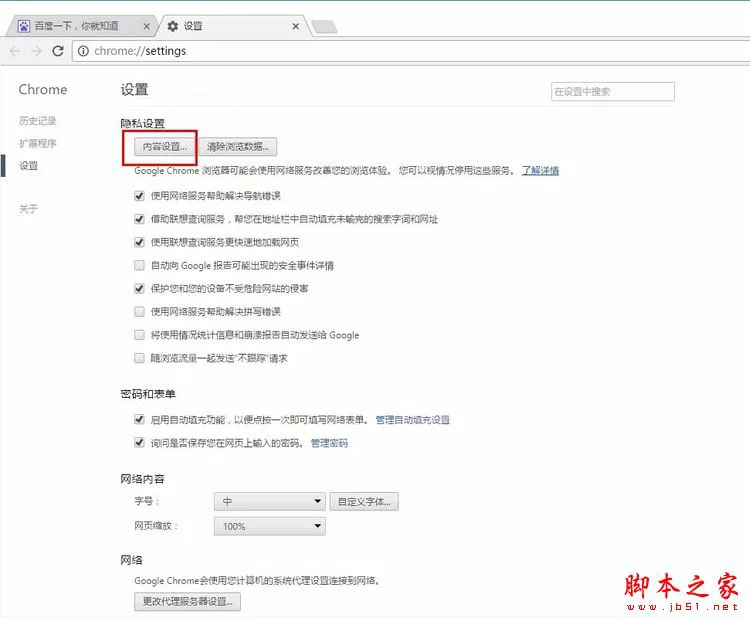This screenshot has height=618, width=750.
Task: Click the 在设置中搜索 search box
Action: pos(613,91)
